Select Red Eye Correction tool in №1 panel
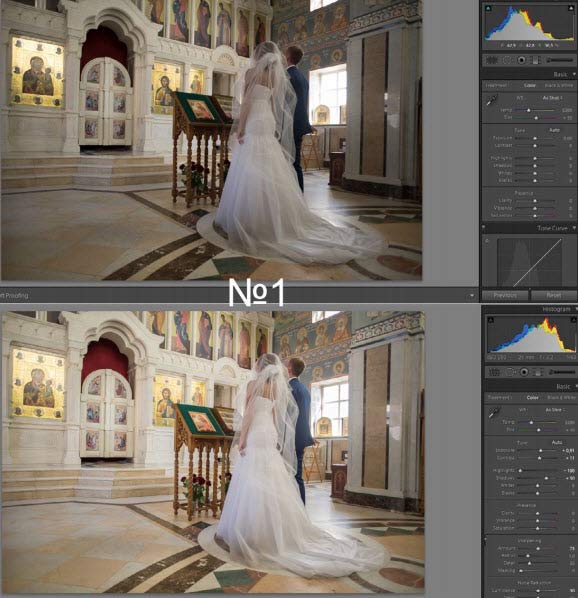 pyautogui.click(x=522, y=60)
